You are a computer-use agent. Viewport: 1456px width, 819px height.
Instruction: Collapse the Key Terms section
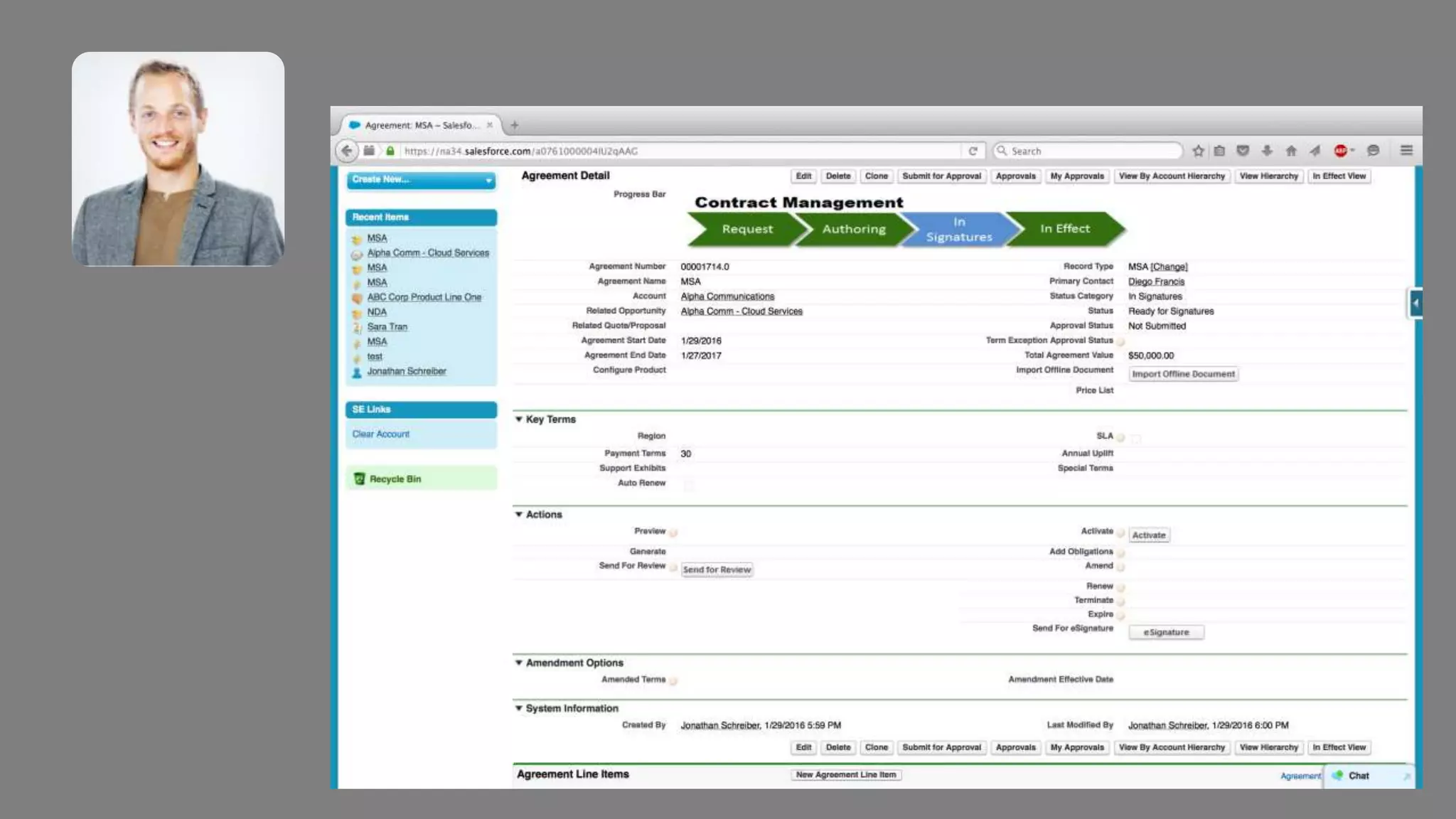[519, 419]
